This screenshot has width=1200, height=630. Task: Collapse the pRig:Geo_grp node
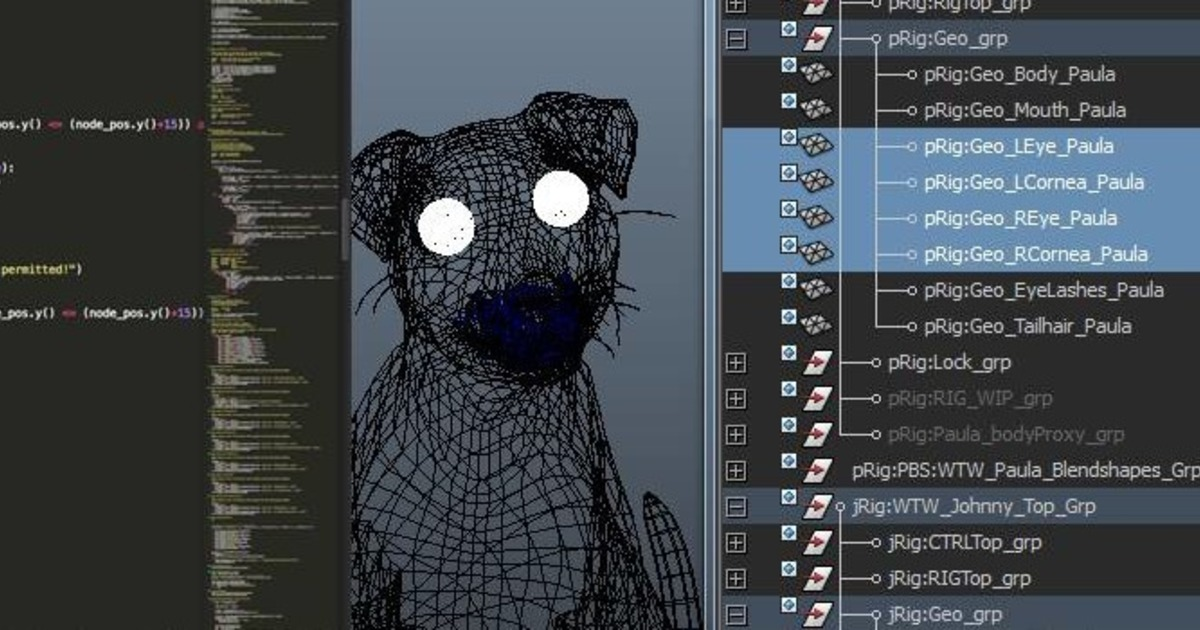(x=736, y=39)
